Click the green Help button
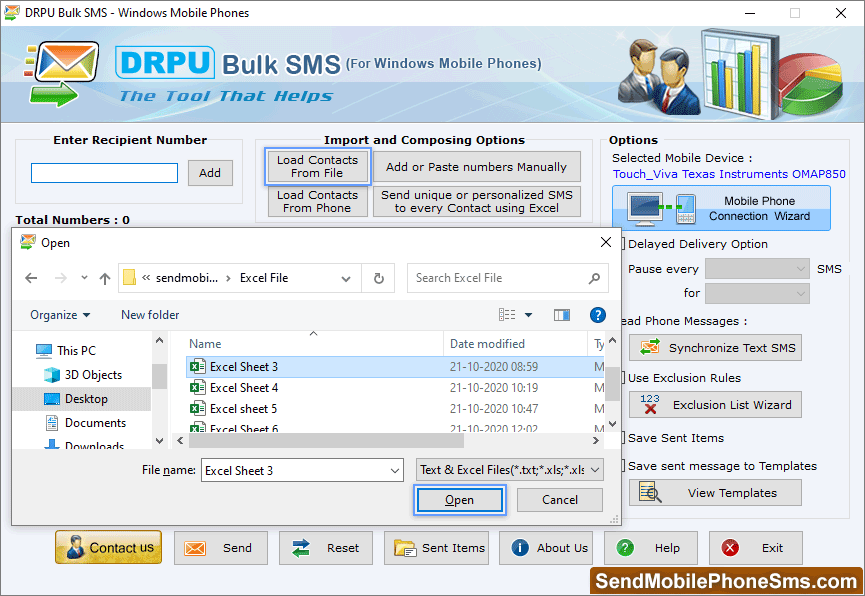This screenshot has width=865, height=596. click(651, 548)
